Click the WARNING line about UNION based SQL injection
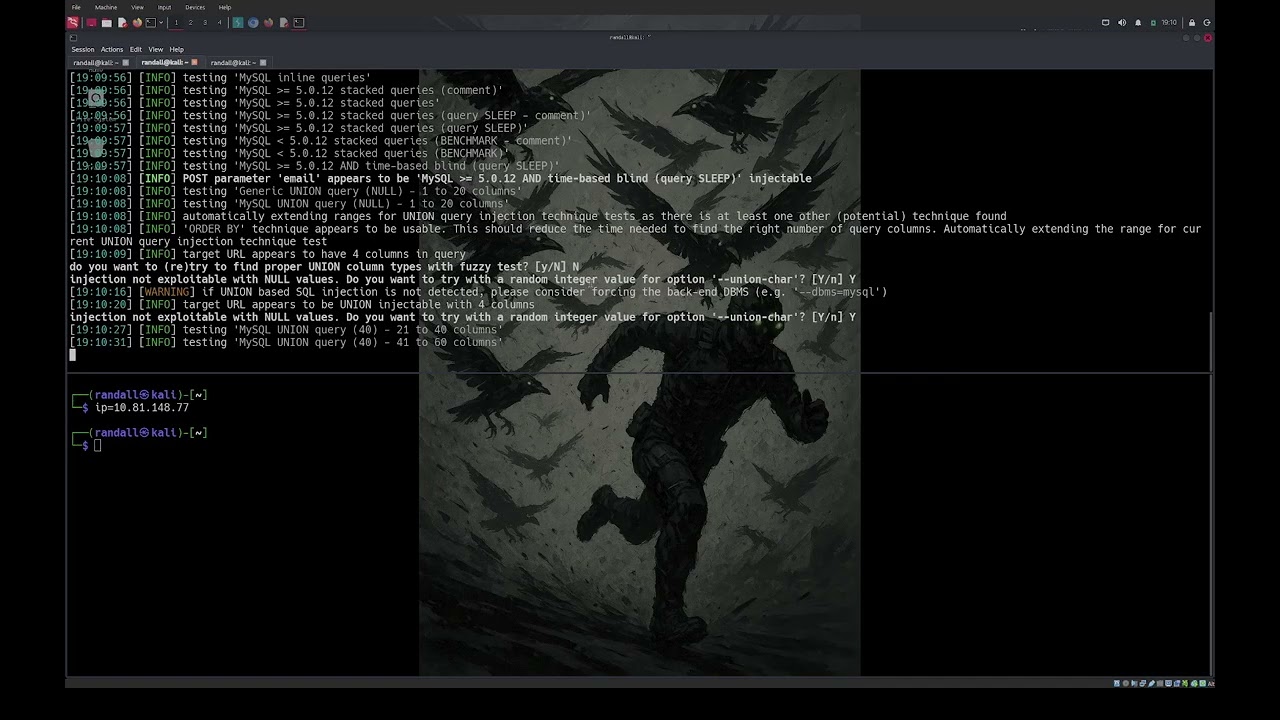The image size is (1280, 720). [x=478, y=292]
